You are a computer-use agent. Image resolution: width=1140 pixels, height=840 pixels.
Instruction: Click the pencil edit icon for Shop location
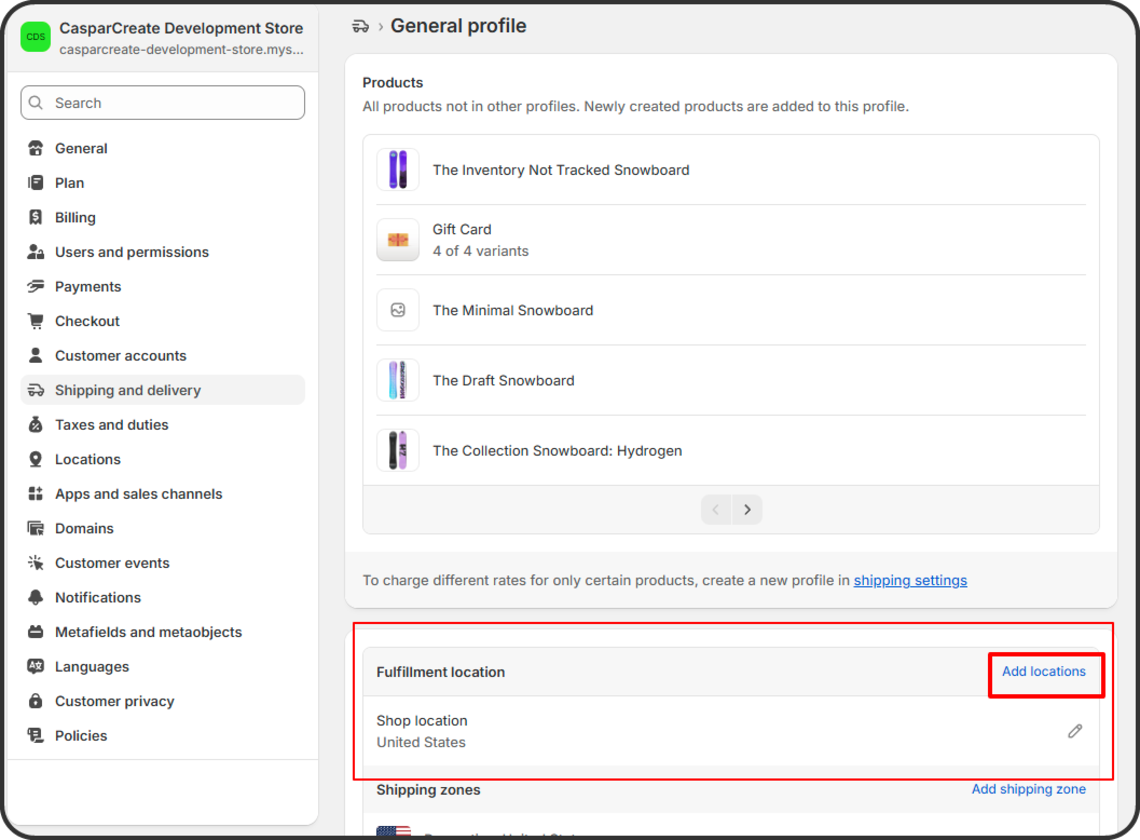(1075, 731)
